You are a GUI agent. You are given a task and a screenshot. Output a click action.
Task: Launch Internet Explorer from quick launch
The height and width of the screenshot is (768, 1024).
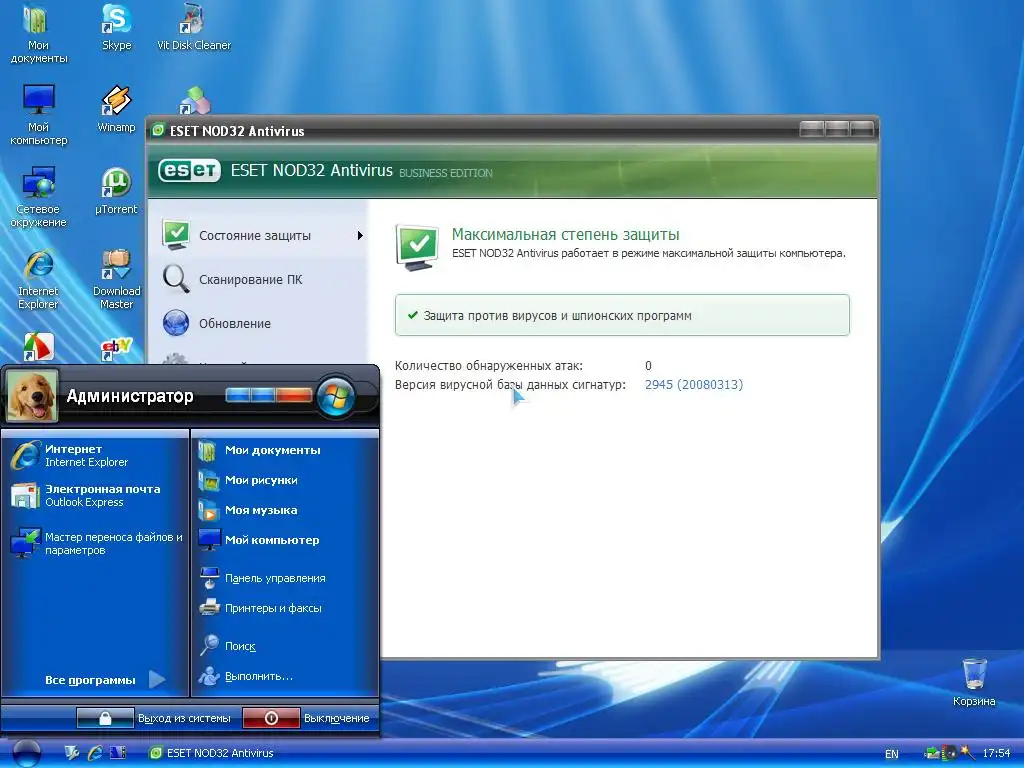95,753
